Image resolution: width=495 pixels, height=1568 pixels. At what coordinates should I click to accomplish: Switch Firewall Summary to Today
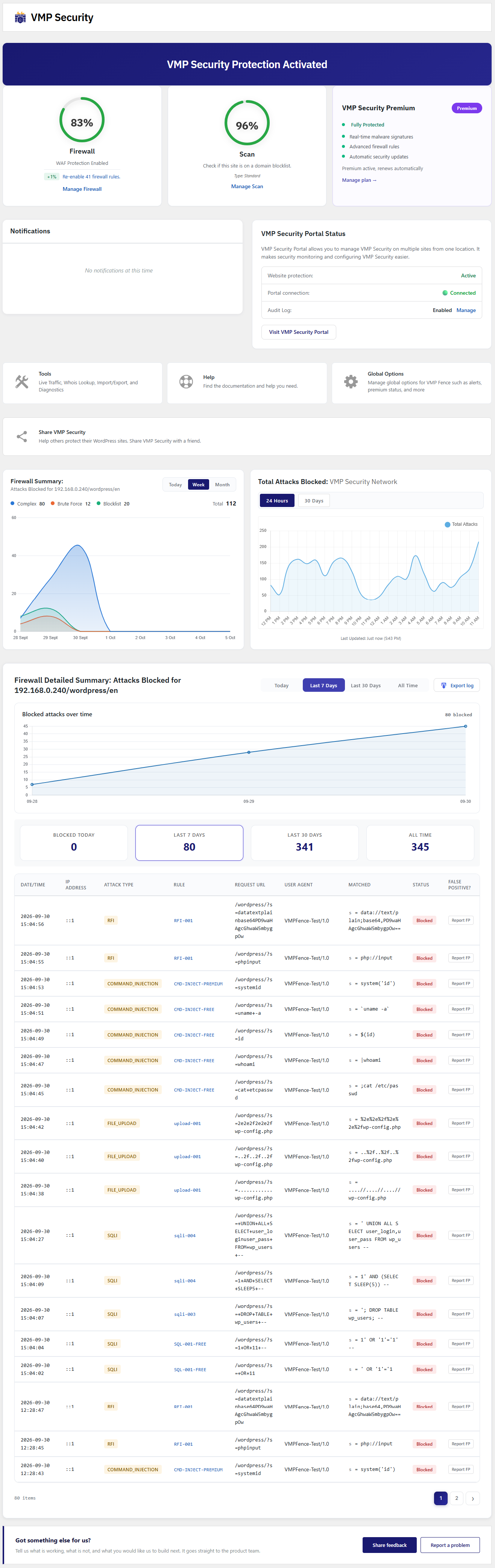(175, 484)
